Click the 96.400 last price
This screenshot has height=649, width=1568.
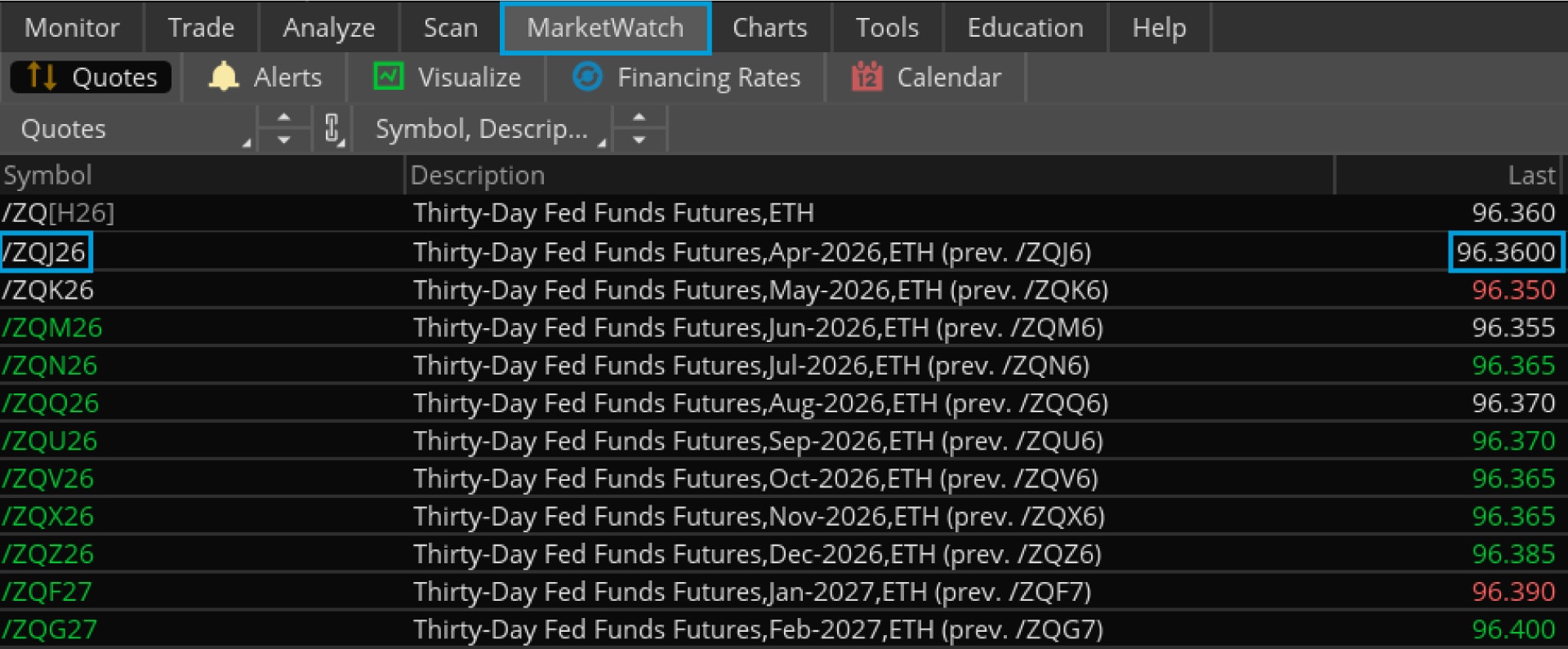(1513, 629)
